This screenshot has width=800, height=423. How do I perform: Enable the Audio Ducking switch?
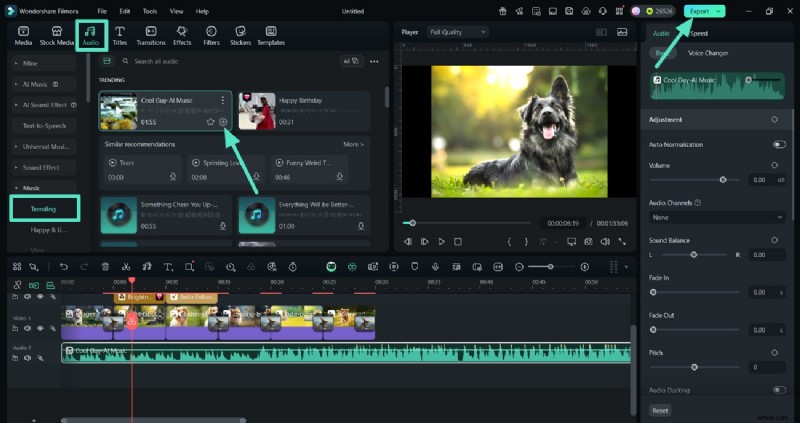pos(778,390)
